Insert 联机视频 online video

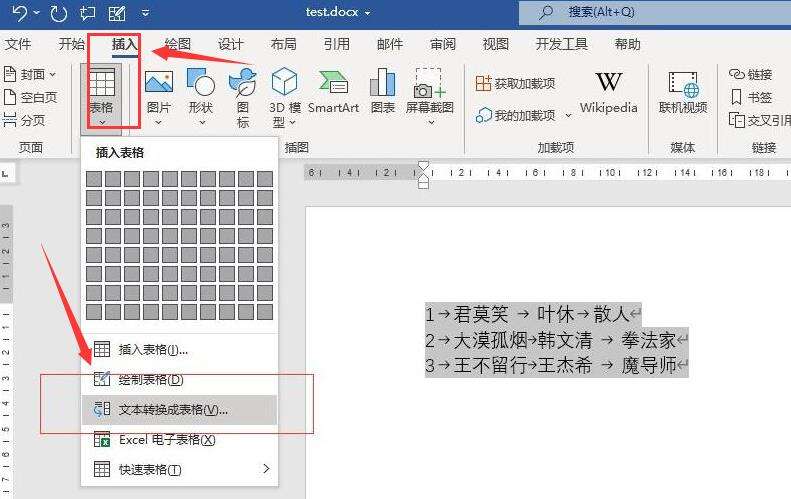683,93
